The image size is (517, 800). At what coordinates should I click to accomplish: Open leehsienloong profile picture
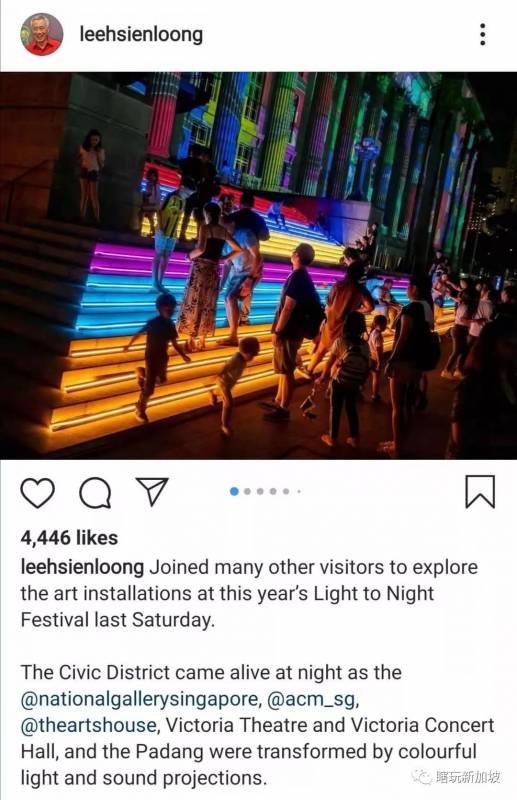(x=42, y=34)
